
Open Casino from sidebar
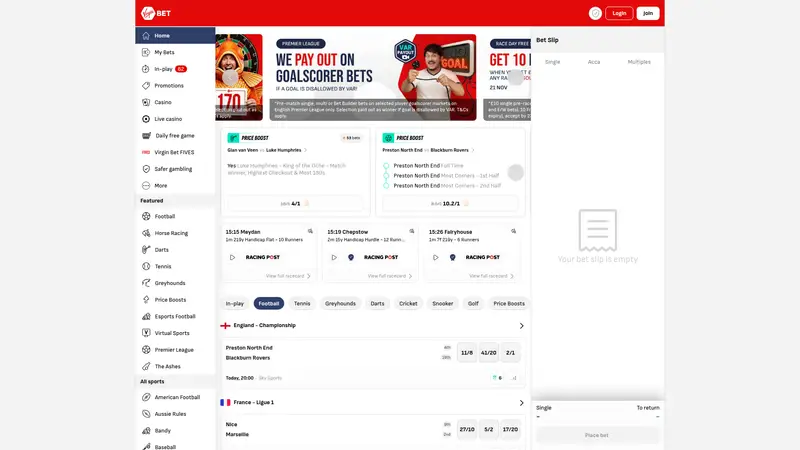(175, 102)
